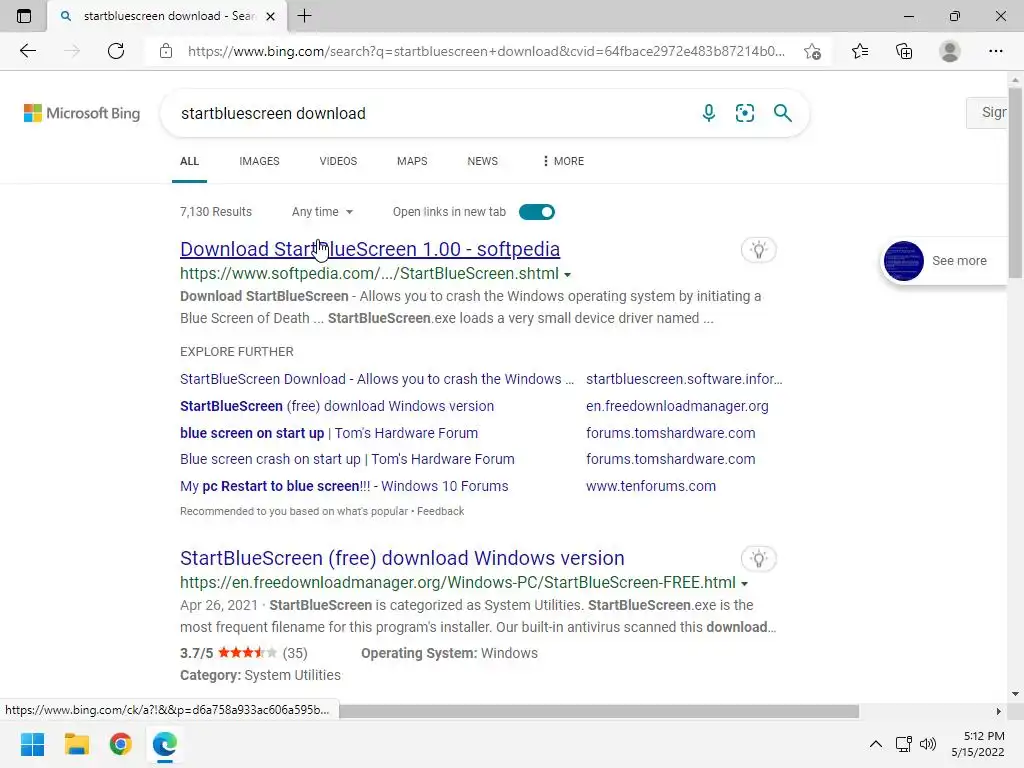This screenshot has height=768, width=1024.
Task: Click the visual search camera icon
Action: 744,113
